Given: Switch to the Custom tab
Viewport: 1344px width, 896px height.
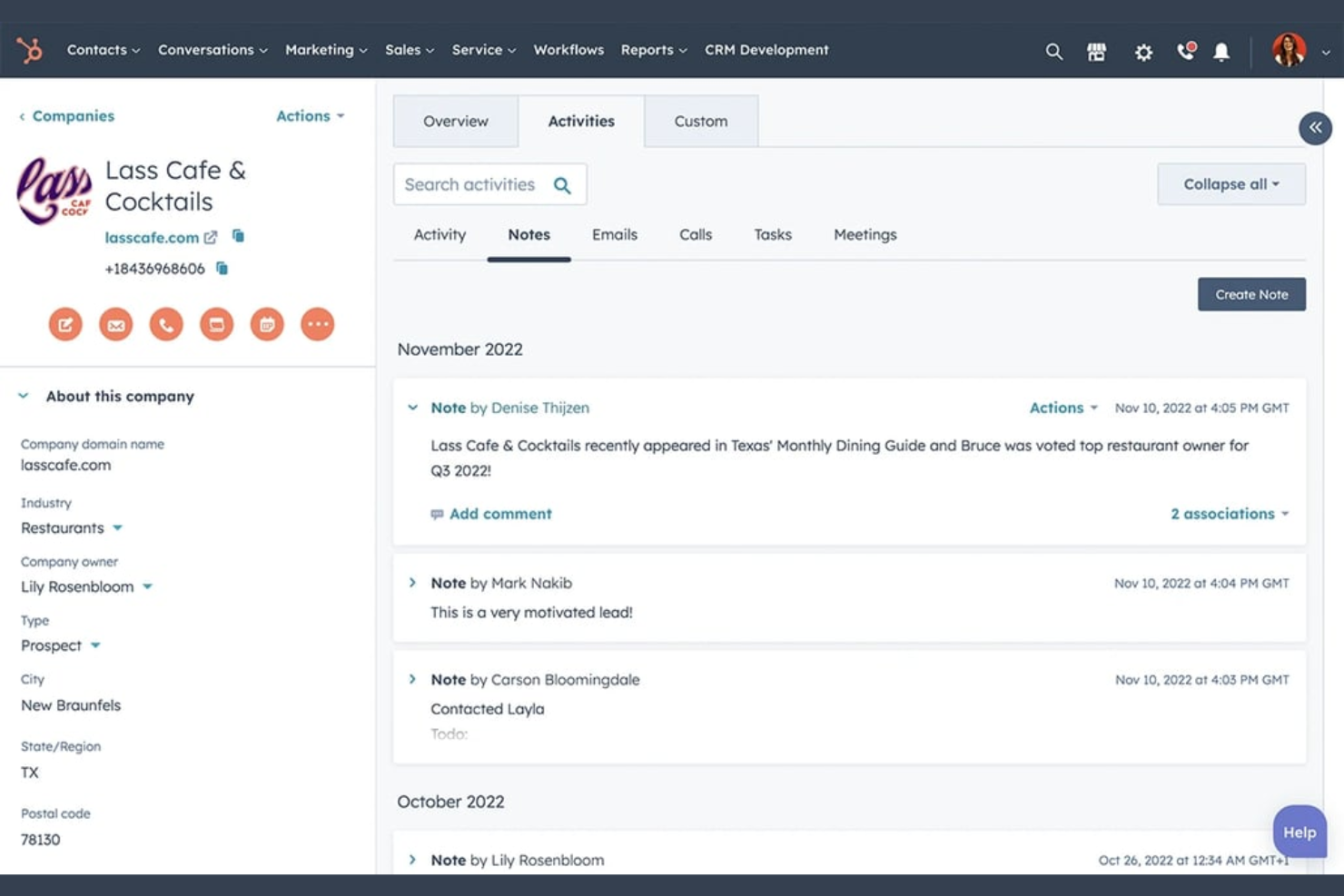Looking at the screenshot, I should 701,121.
